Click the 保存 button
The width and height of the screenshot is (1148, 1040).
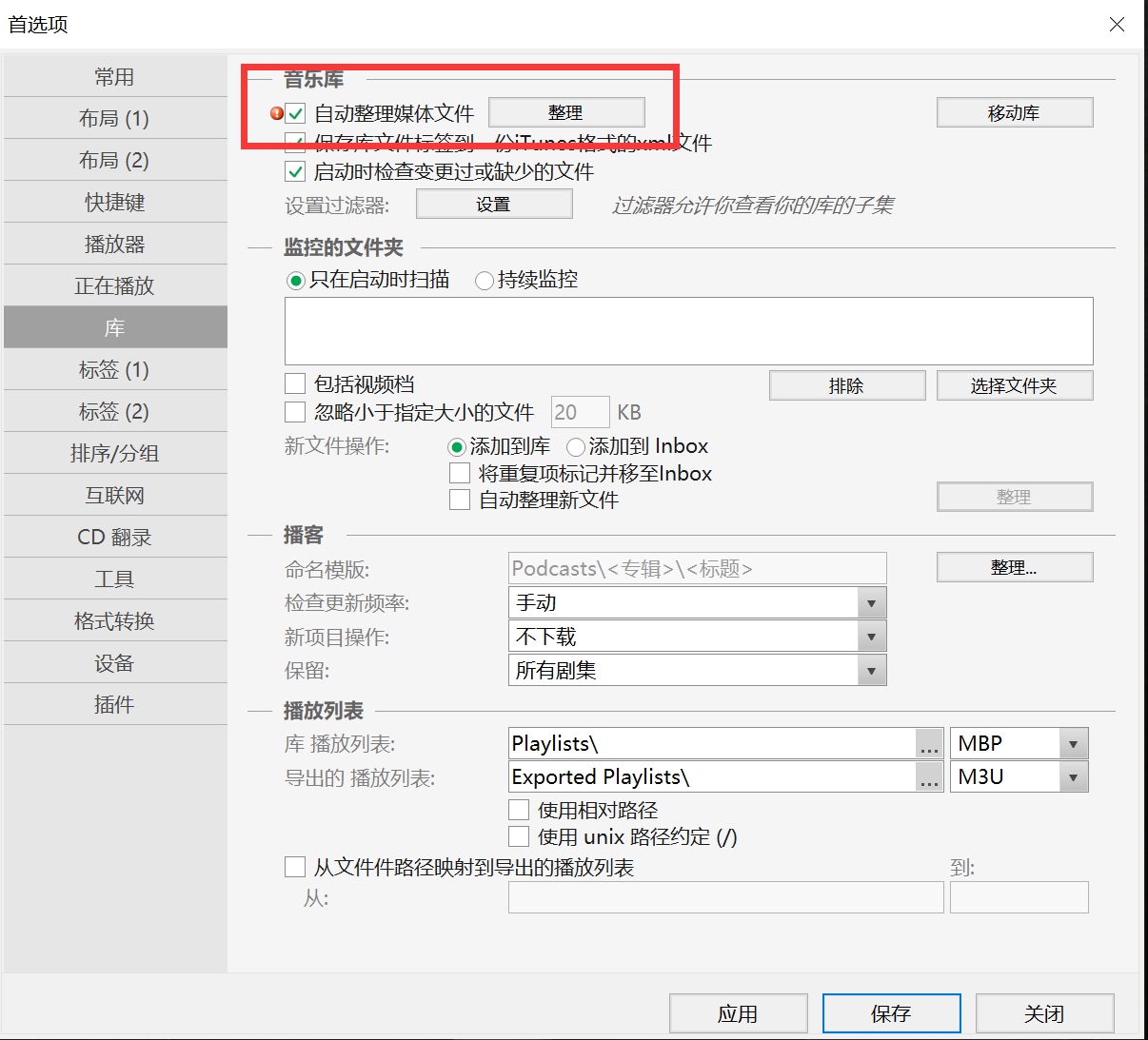coord(891,1013)
